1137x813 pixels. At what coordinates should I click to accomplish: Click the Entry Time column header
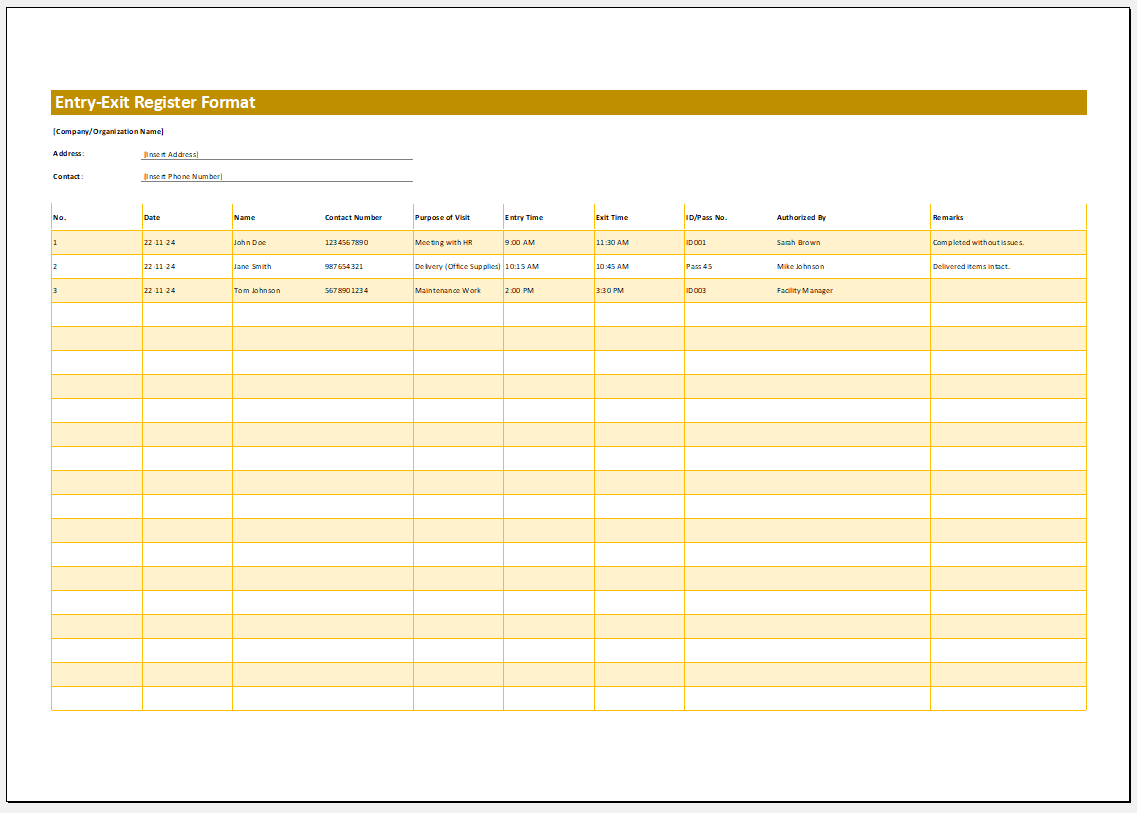pos(525,216)
